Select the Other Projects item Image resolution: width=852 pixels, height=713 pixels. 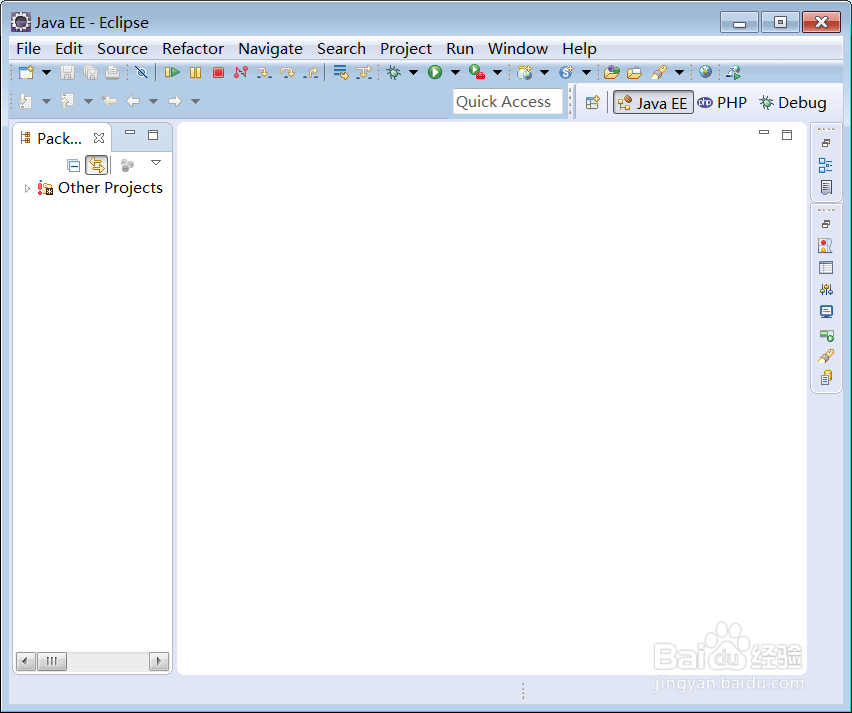[110, 187]
